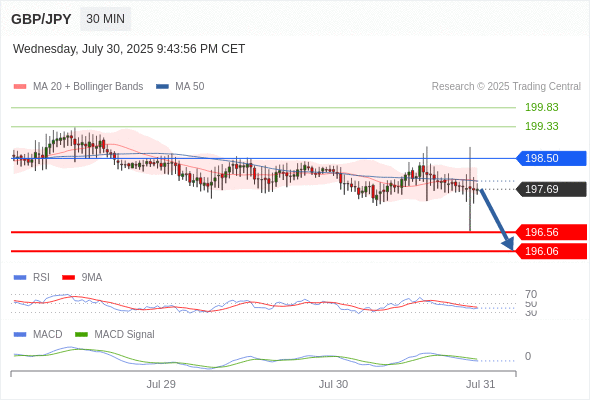
Task: Select the pink MA 20 Bollinger legend swatch
Action: click(x=20, y=87)
